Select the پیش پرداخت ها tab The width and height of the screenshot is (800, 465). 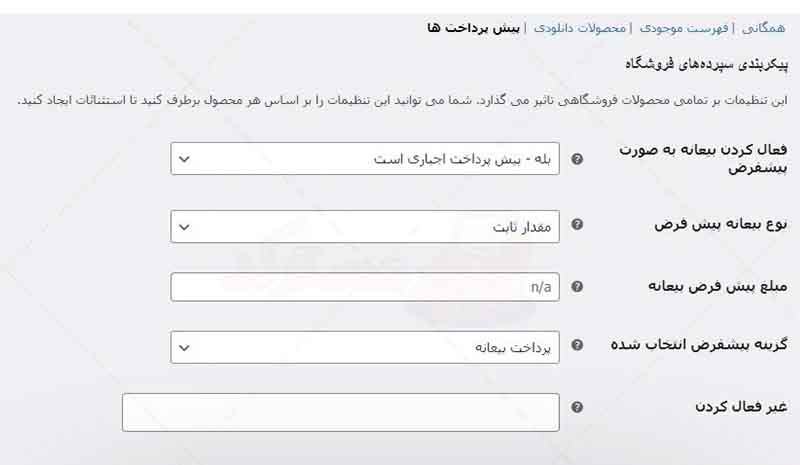473,28
